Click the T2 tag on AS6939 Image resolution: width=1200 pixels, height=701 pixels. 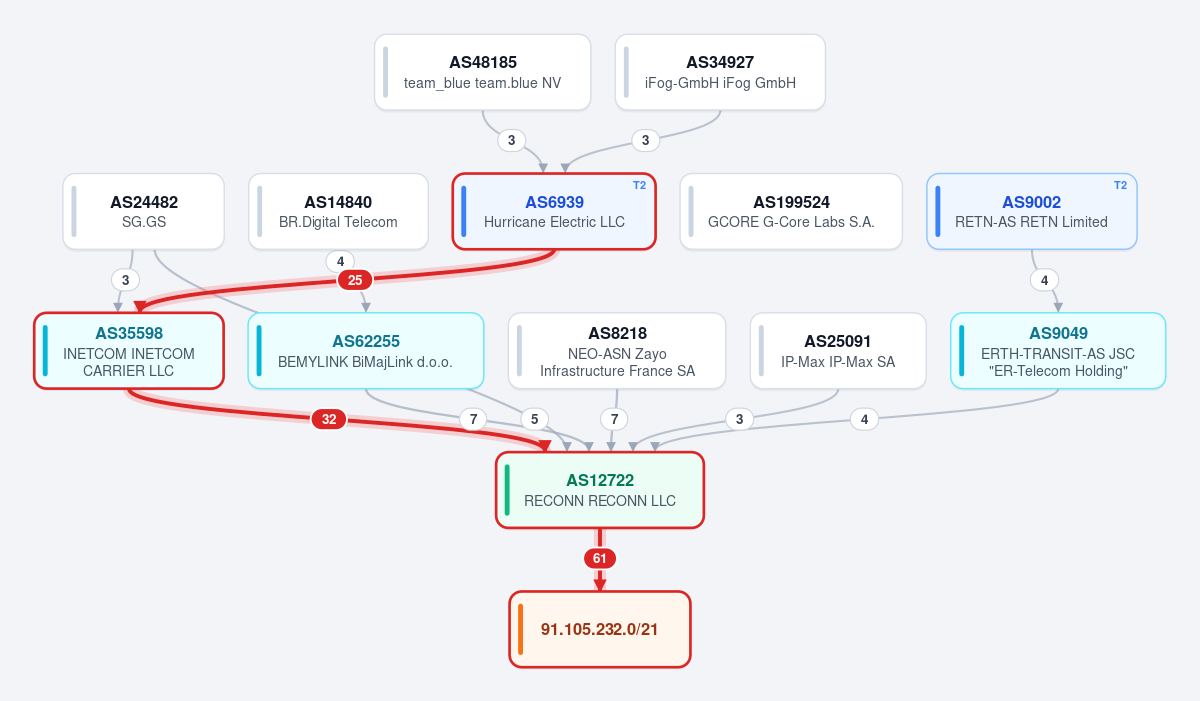(x=639, y=185)
